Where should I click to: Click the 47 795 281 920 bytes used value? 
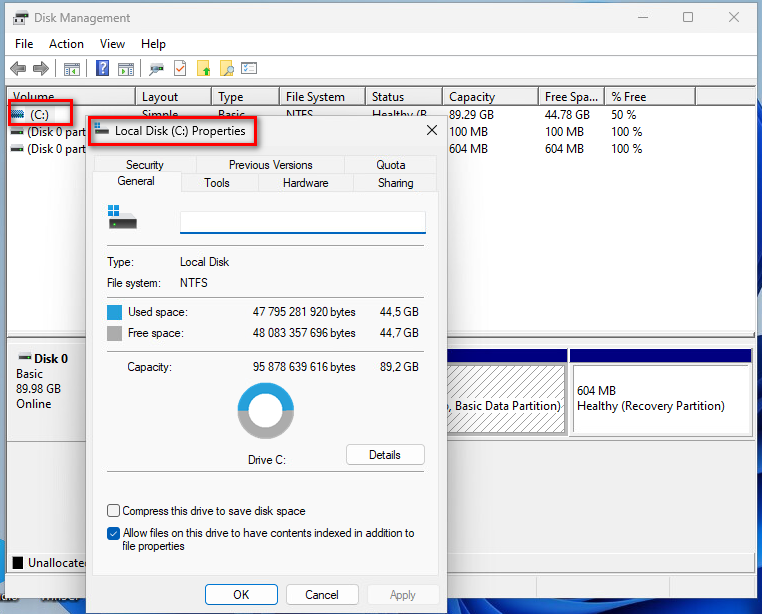click(304, 312)
